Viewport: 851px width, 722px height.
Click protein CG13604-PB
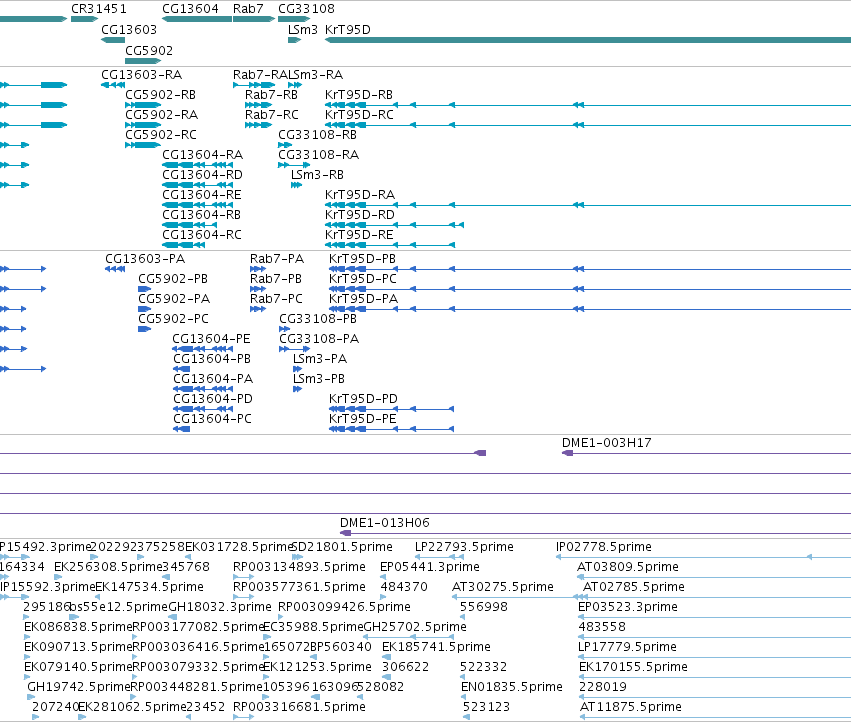pyautogui.click(x=212, y=359)
